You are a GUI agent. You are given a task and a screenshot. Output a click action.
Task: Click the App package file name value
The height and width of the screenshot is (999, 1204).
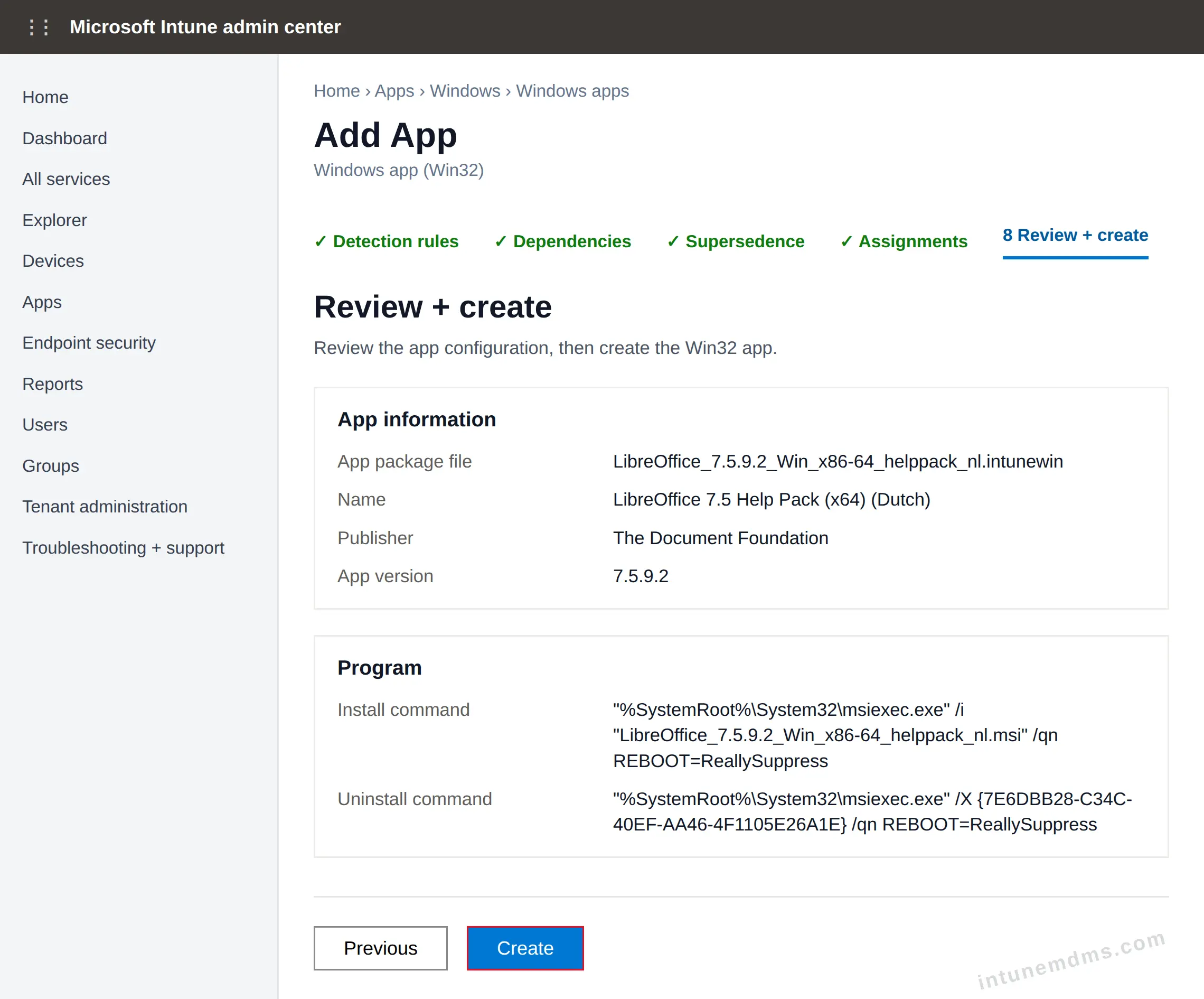click(838, 462)
